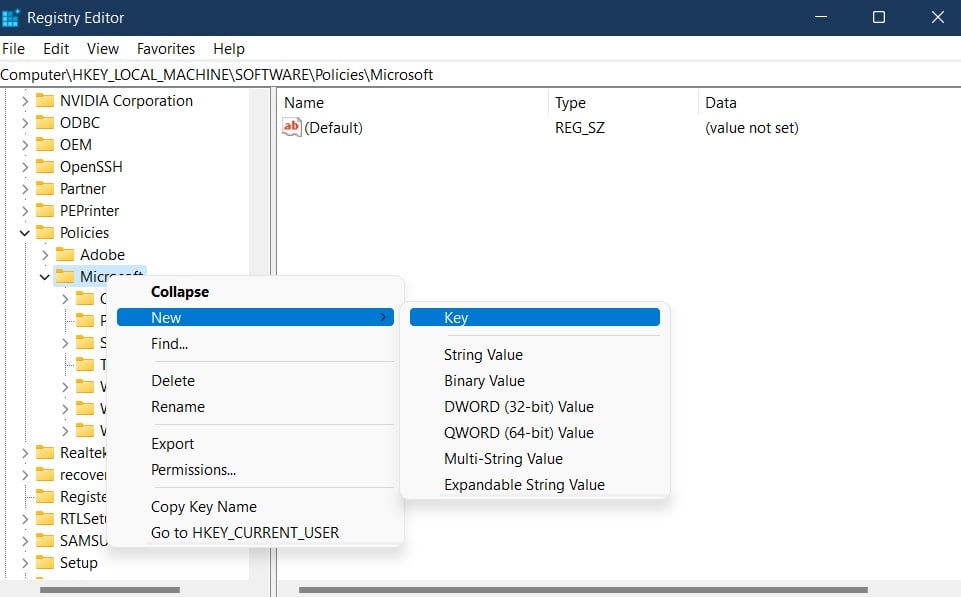Create a new Multi-String Value
Viewport: 961px width, 597px height.
[534, 459]
